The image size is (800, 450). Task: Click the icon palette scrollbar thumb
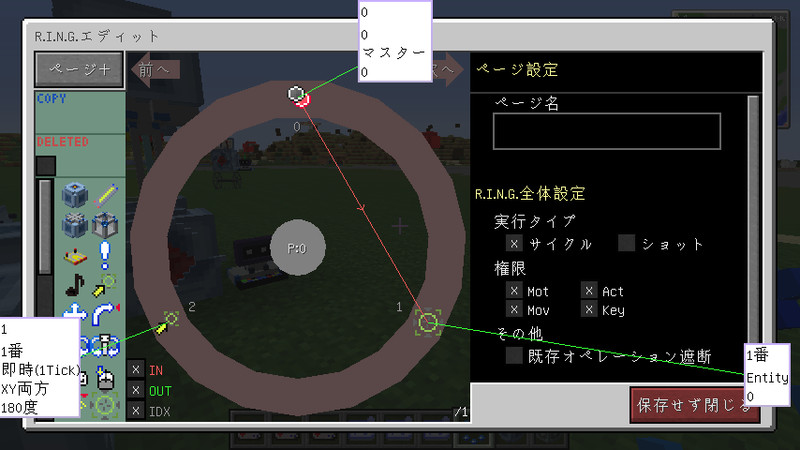pyautogui.click(x=45, y=227)
